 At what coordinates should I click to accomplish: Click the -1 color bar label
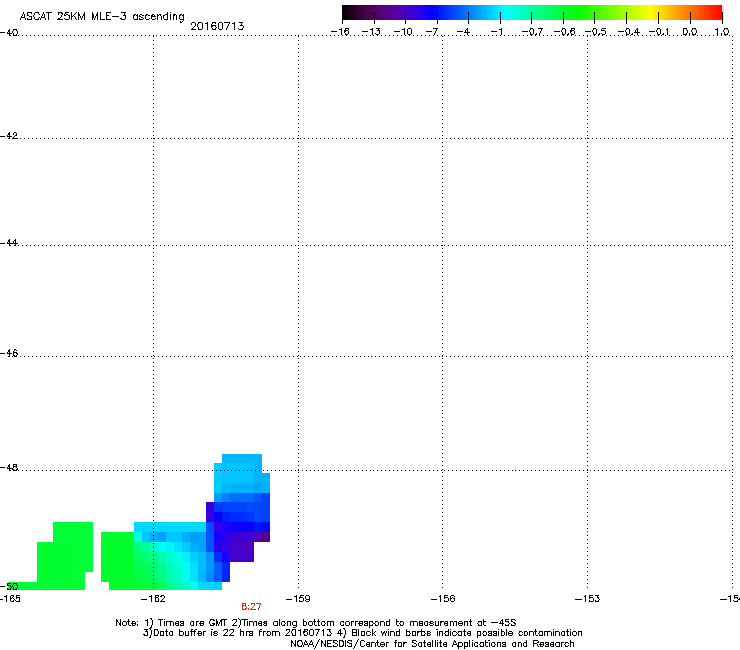pyautogui.click(x=496, y=32)
